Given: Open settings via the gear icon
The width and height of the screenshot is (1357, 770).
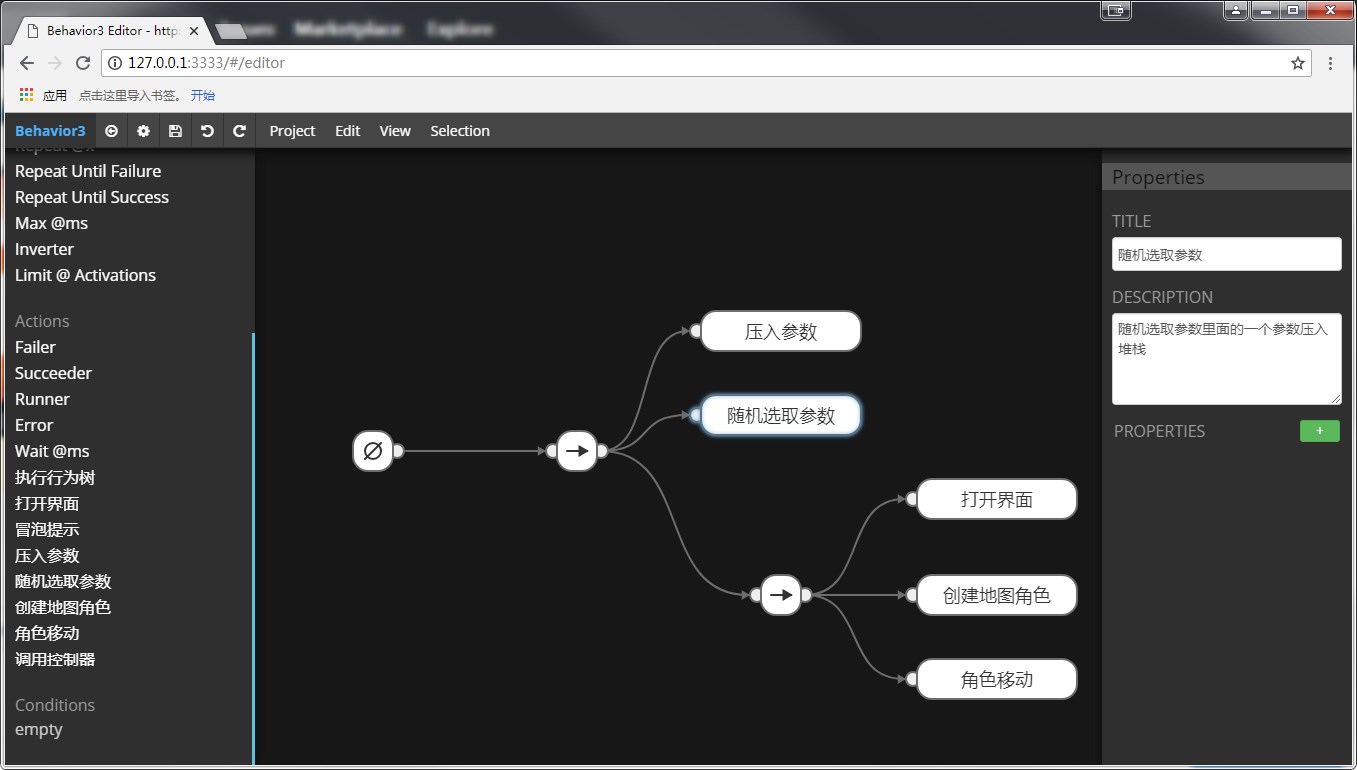Looking at the screenshot, I should 143,131.
